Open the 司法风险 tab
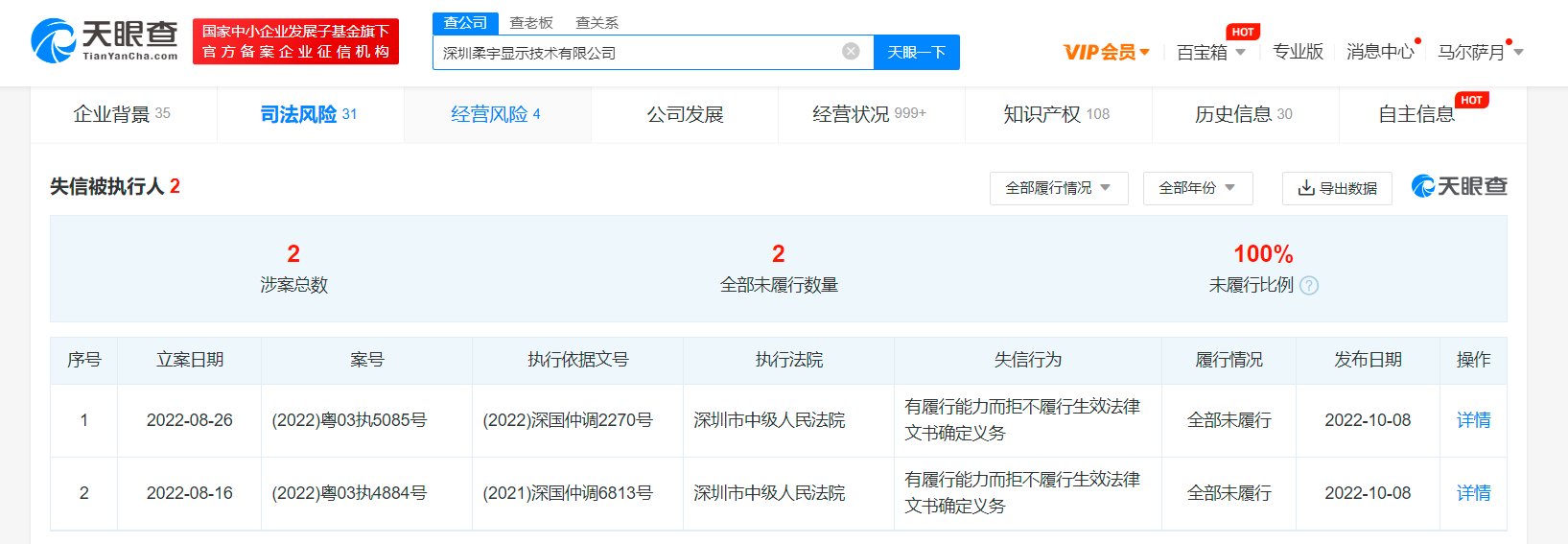Screen dimensions: 1568x544 [x=310, y=114]
